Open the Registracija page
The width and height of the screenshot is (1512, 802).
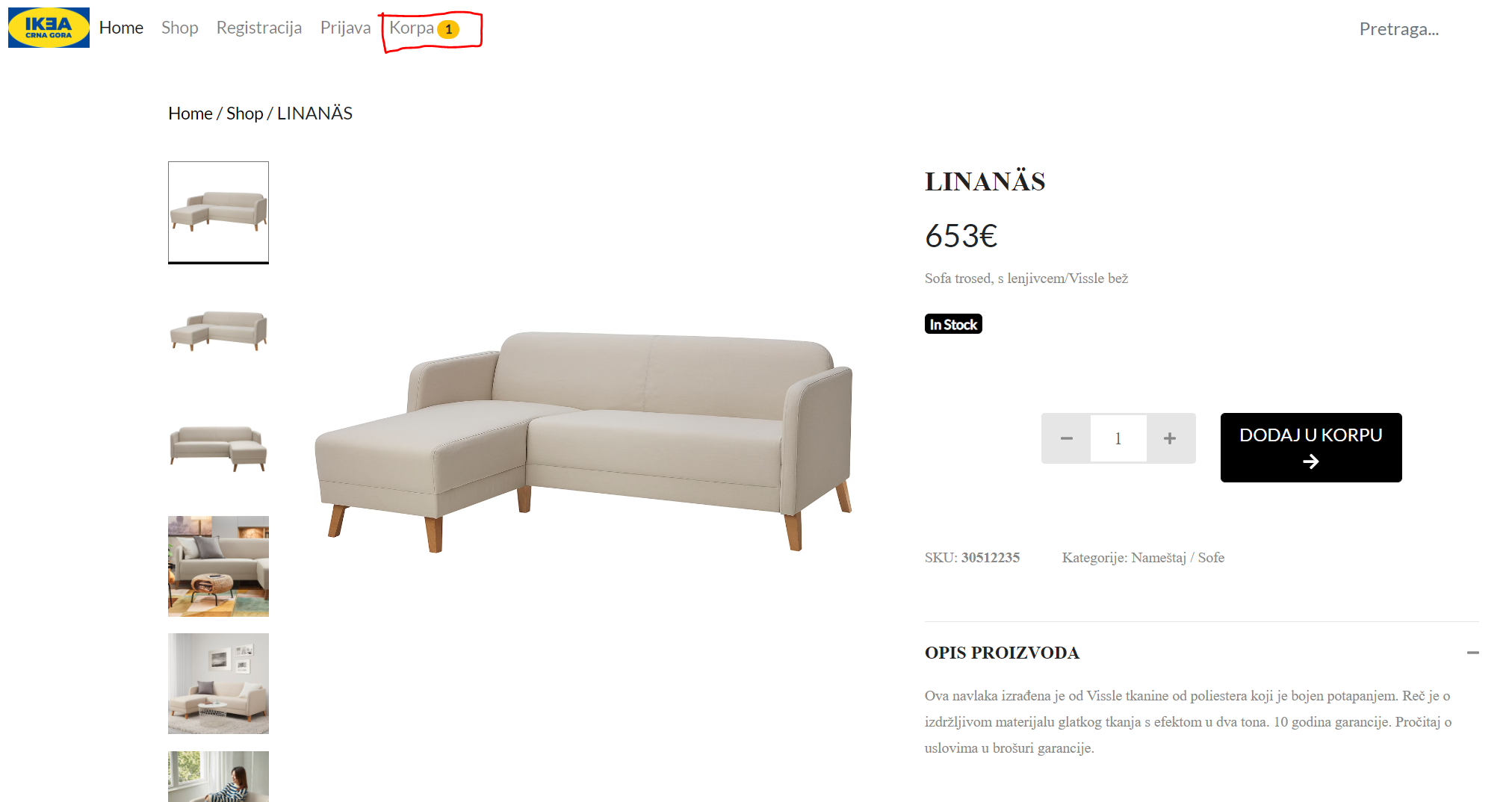tap(259, 28)
